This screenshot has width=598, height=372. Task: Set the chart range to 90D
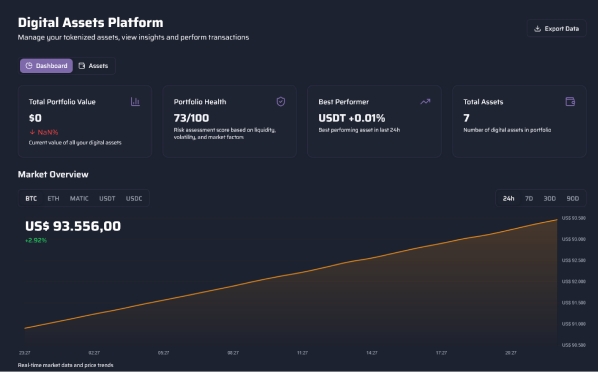[x=573, y=198]
